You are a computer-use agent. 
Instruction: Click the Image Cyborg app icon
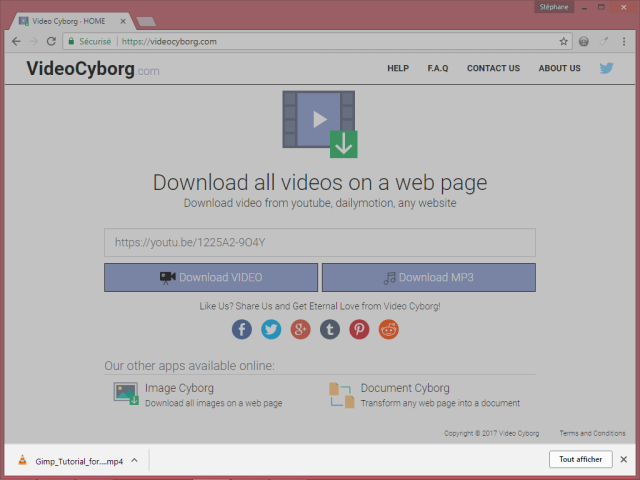coord(126,393)
